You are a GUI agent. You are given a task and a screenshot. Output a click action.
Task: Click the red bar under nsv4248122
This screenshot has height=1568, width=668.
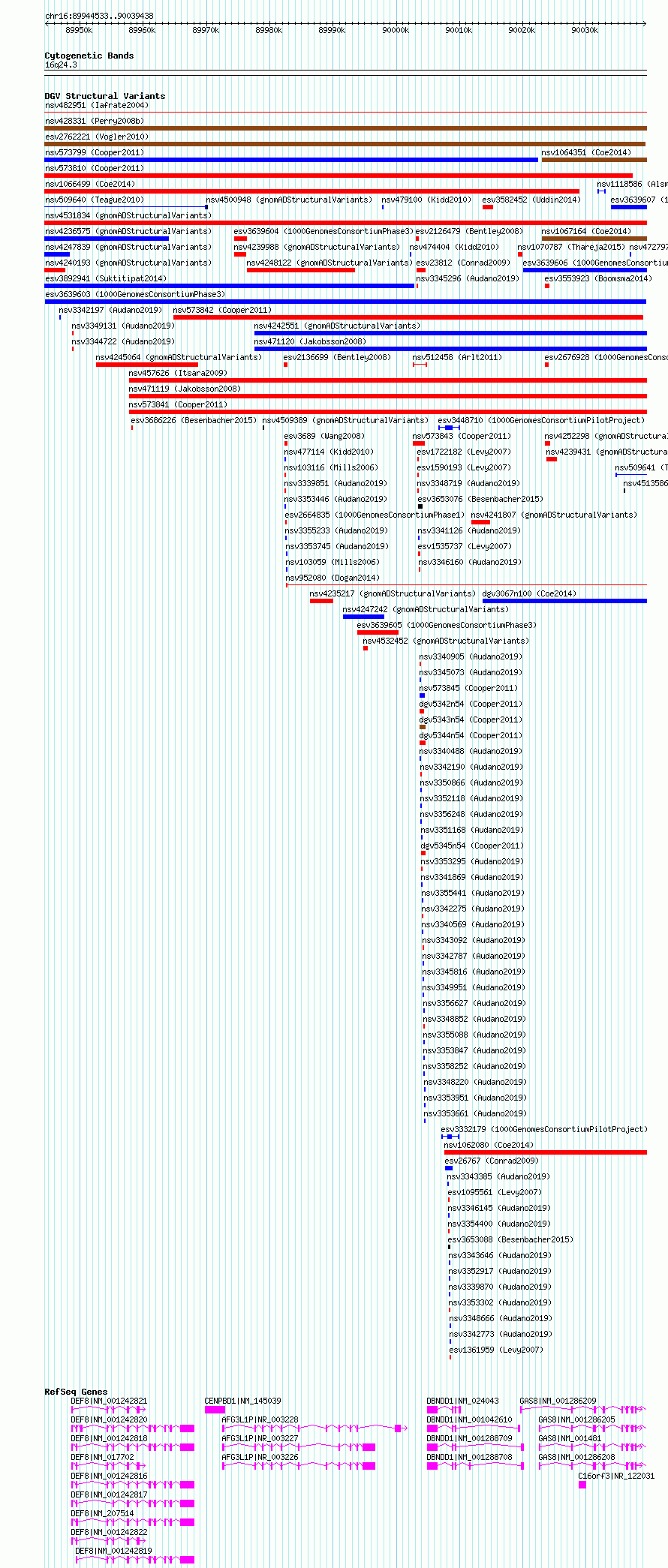pos(301,270)
